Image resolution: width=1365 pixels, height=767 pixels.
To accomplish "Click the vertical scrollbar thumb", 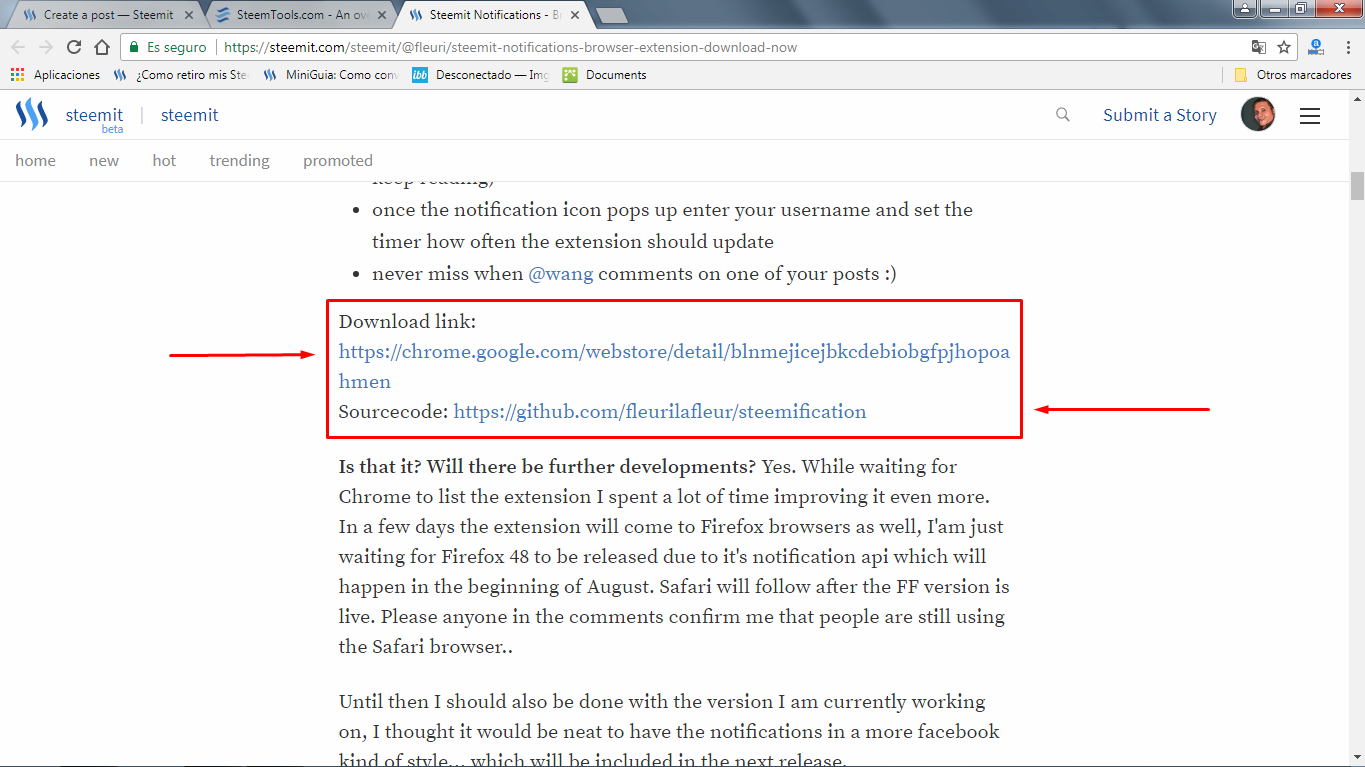I will coord(1357,186).
